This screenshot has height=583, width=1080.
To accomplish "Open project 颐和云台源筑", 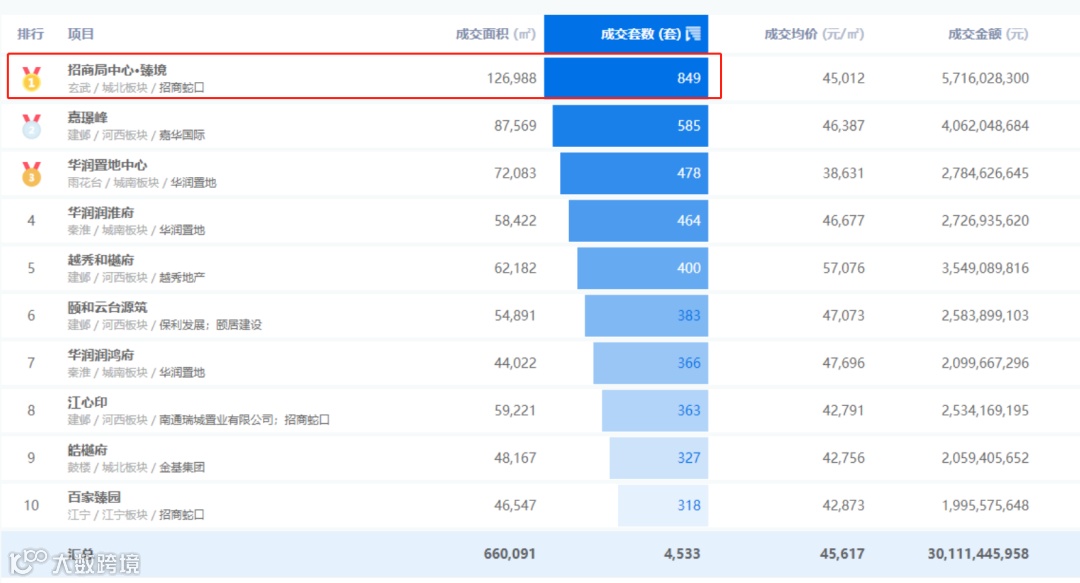I will [x=107, y=307].
